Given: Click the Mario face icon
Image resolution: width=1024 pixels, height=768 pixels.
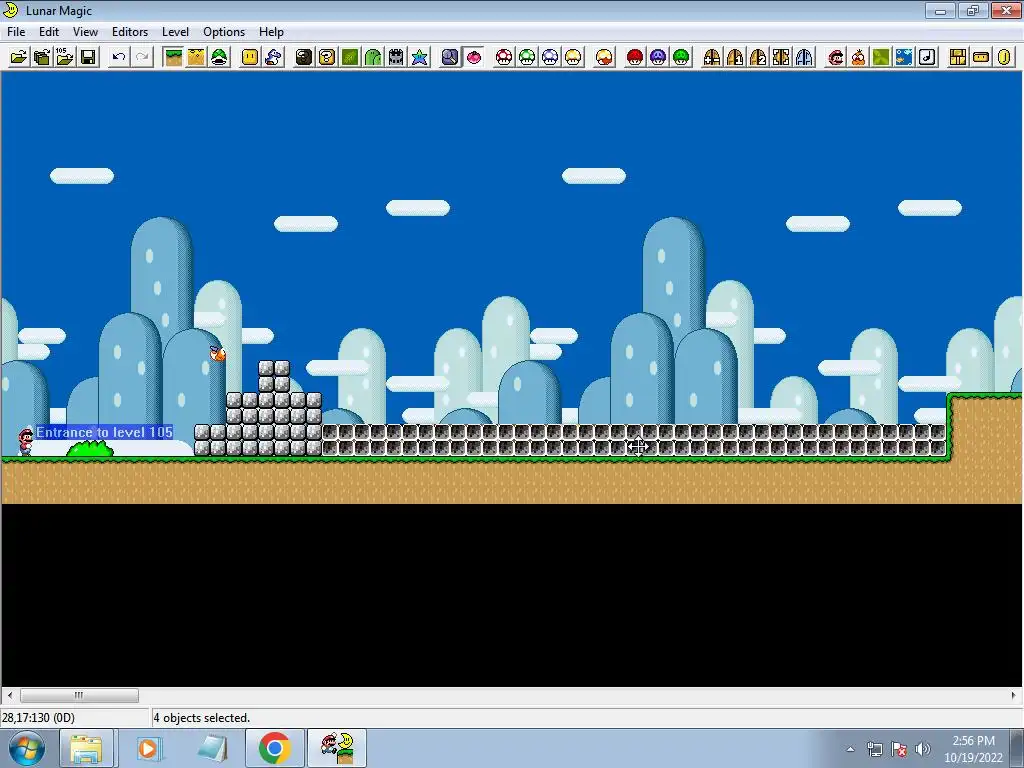Looking at the screenshot, I should point(835,57).
